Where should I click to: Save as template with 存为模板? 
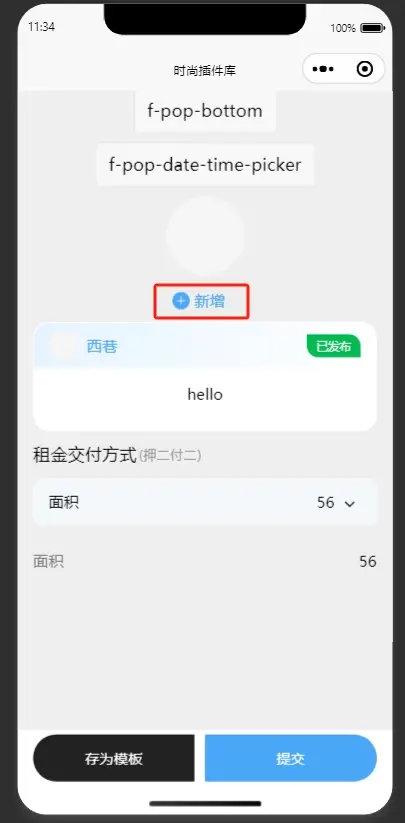click(x=114, y=758)
